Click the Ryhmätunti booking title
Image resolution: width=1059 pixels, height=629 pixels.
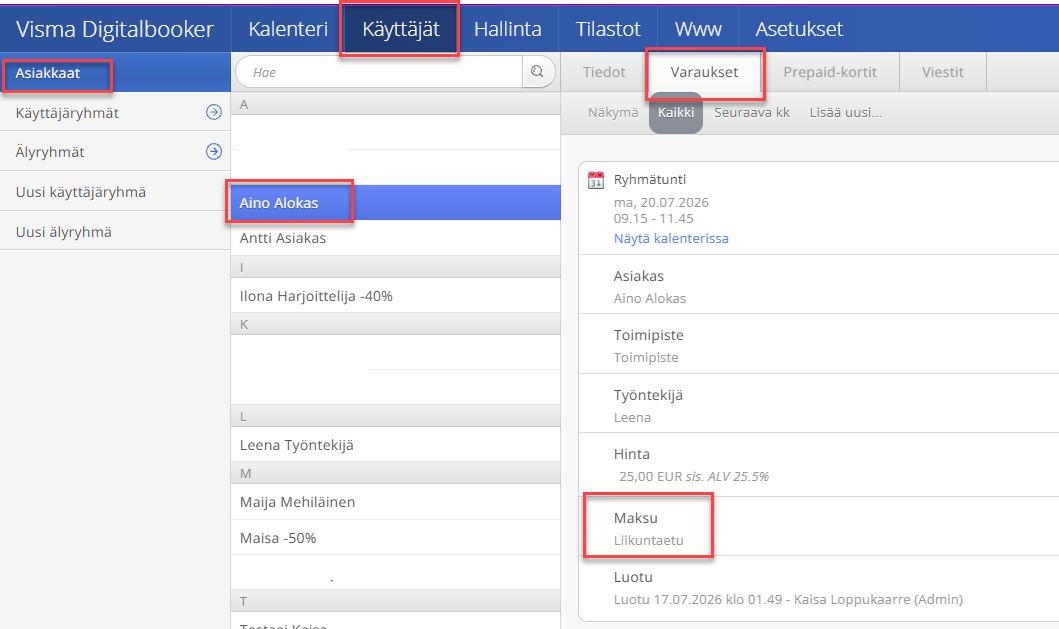pos(650,180)
